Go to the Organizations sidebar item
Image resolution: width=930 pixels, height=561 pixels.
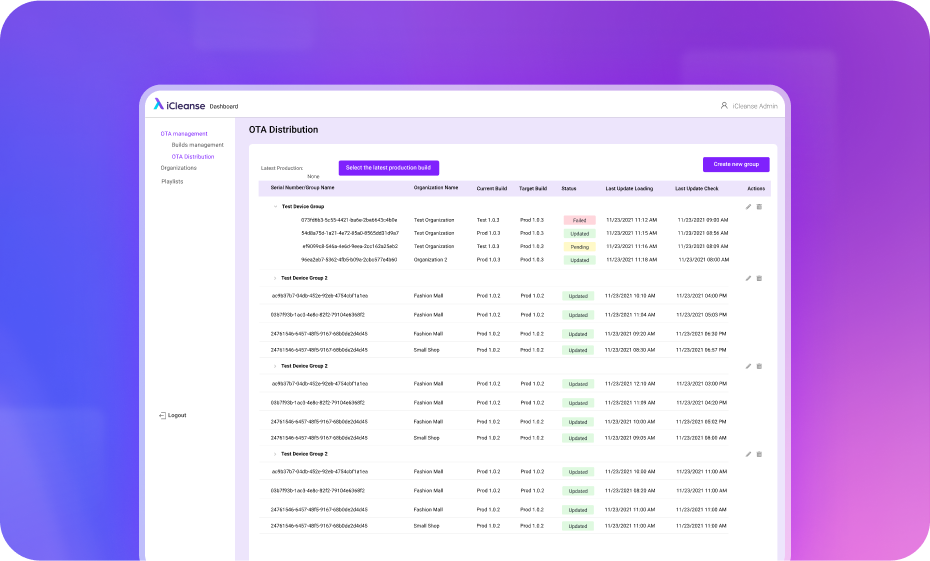tap(179, 168)
